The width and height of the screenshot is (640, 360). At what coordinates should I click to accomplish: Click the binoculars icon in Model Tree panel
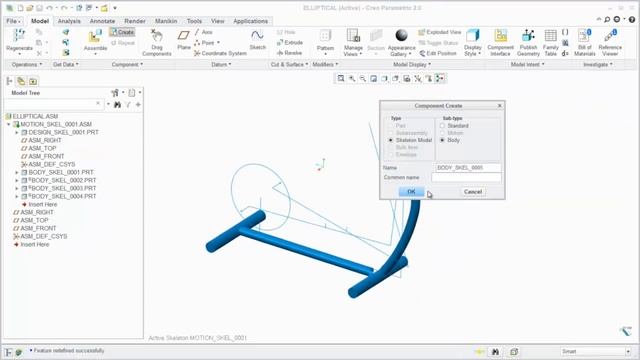tap(118, 105)
